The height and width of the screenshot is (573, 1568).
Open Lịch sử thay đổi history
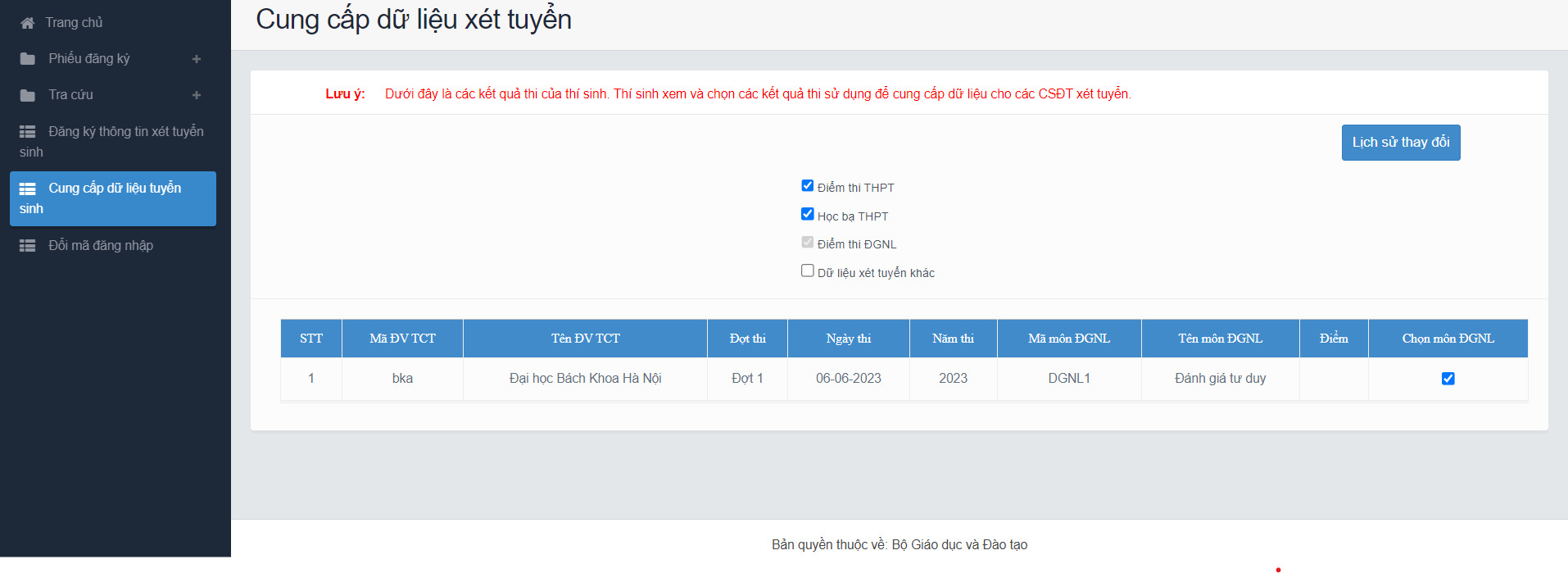pos(1400,143)
